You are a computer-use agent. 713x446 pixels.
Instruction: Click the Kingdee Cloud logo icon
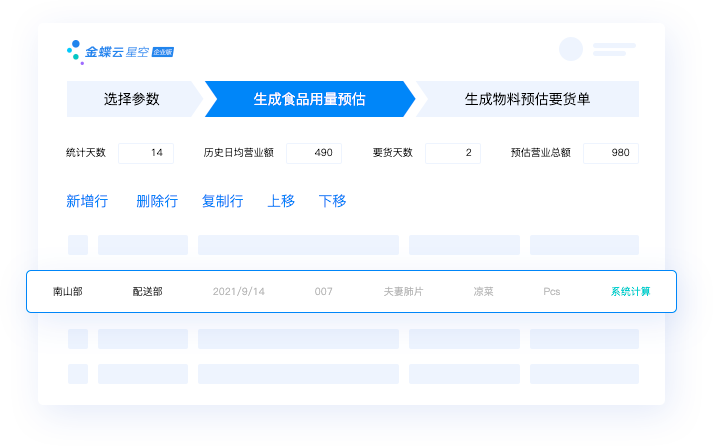[74, 50]
